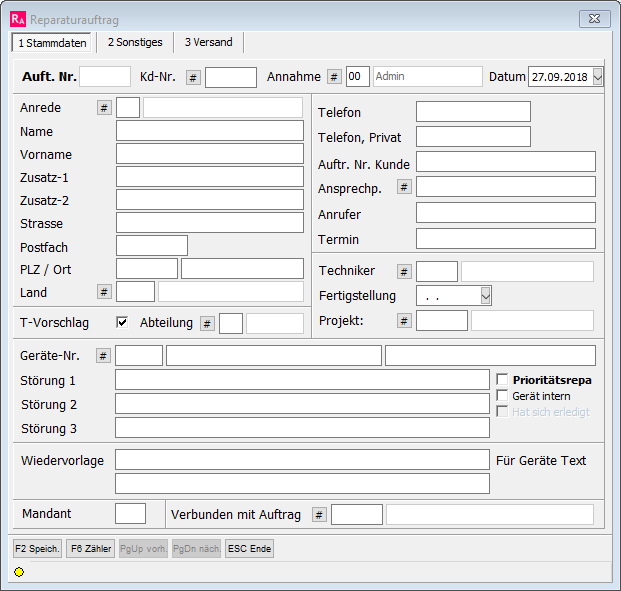The image size is (621, 591).
Task: Click the # button beside Ansprechp.
Action: pyautogui.click(x=404, y=187)
